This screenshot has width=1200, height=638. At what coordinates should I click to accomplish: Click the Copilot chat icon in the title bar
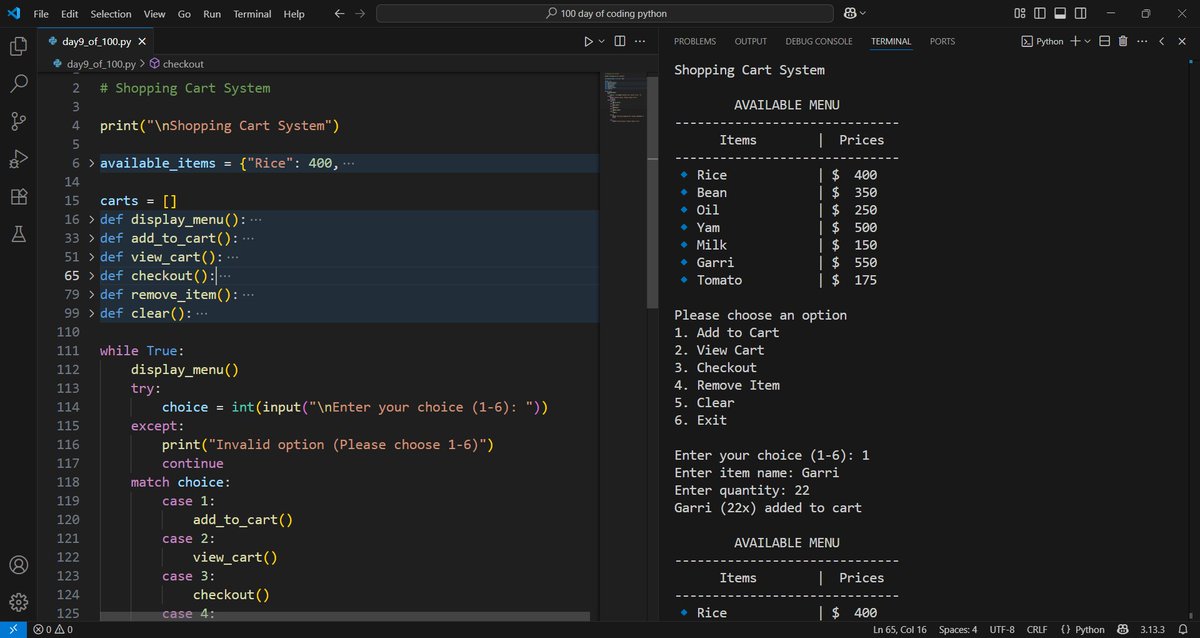(x=850, y=13)
